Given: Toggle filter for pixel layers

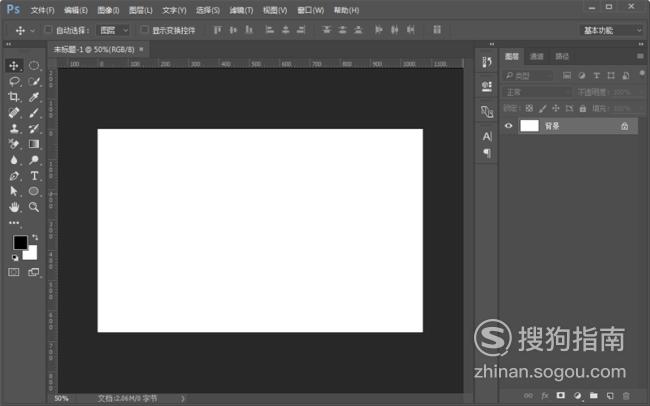Looking at the screenshot, I should click(567, 75).
